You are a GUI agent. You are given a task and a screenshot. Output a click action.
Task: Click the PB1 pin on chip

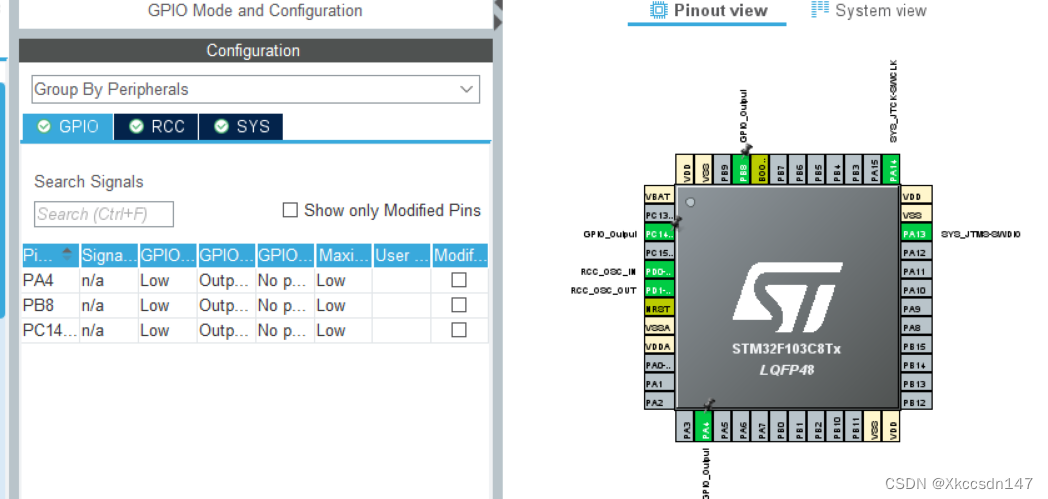pos(798,426)
